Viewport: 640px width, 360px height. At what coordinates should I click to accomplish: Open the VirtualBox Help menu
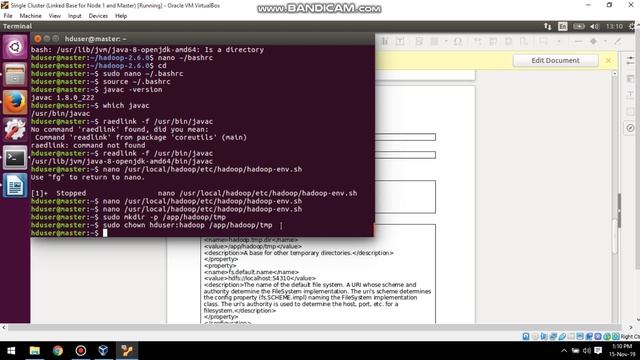tap(121, 16)
